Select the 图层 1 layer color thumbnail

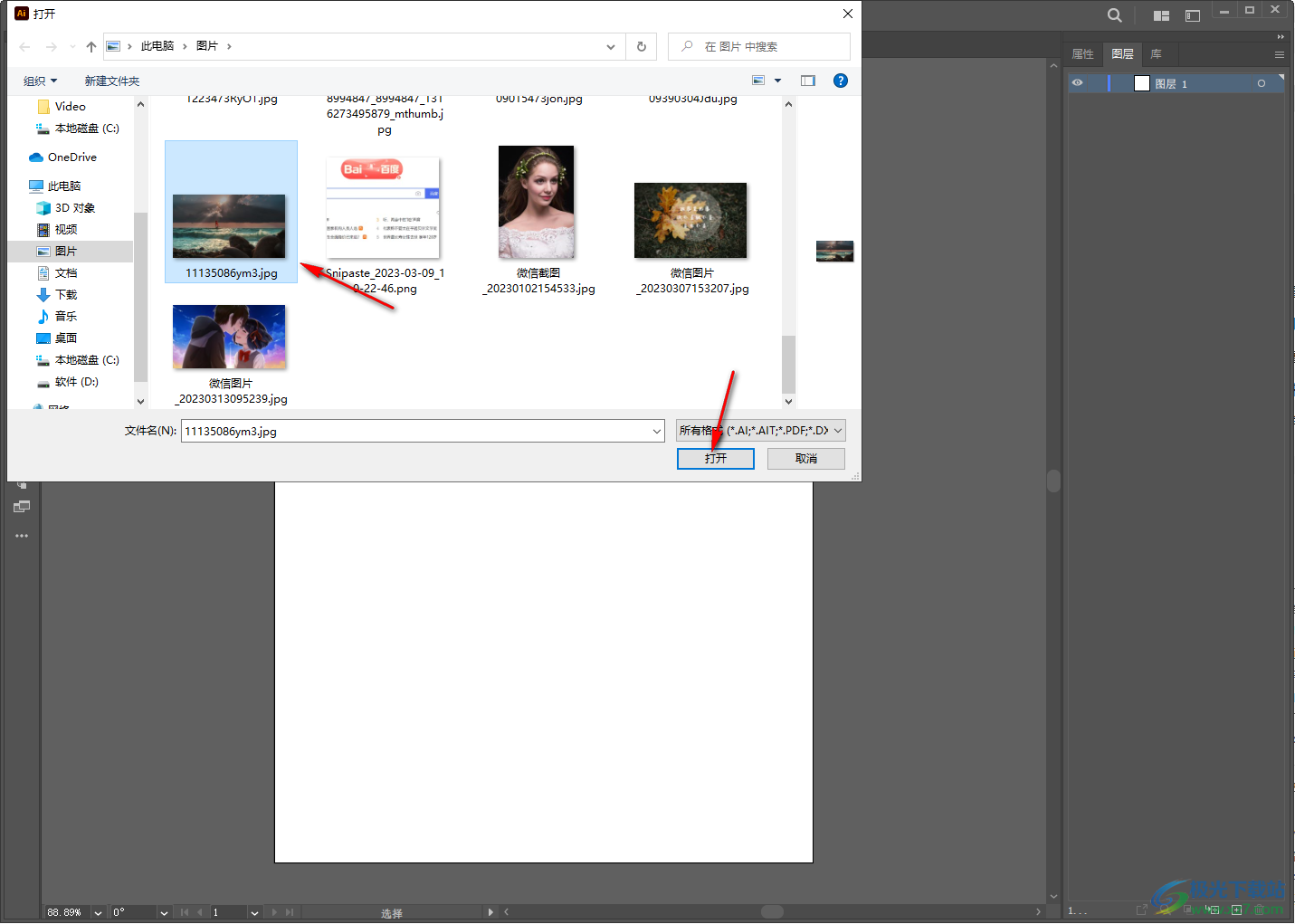(x=1142, y=83)
